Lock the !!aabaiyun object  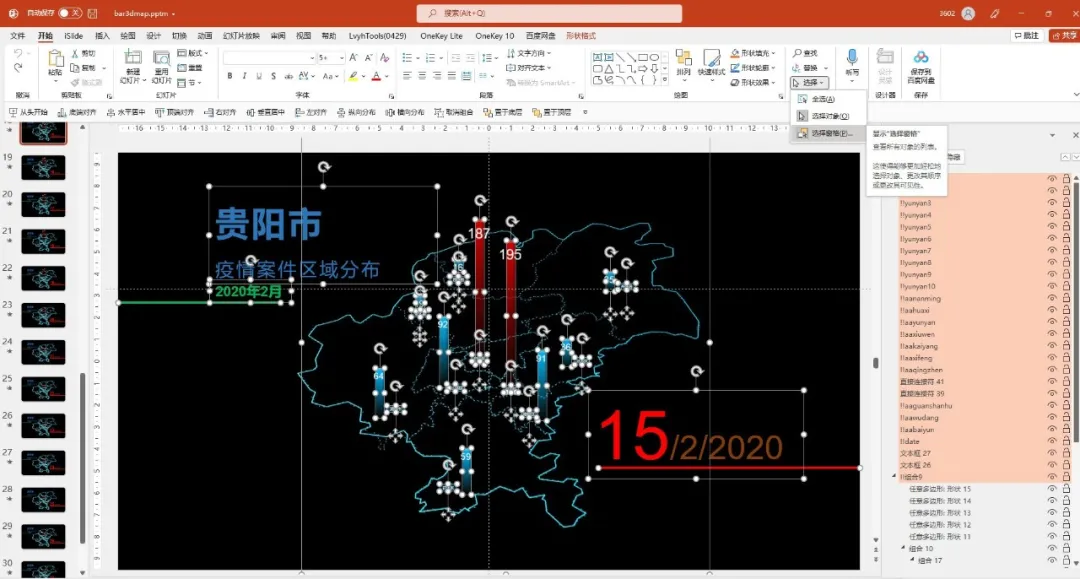coord(1066,429)
